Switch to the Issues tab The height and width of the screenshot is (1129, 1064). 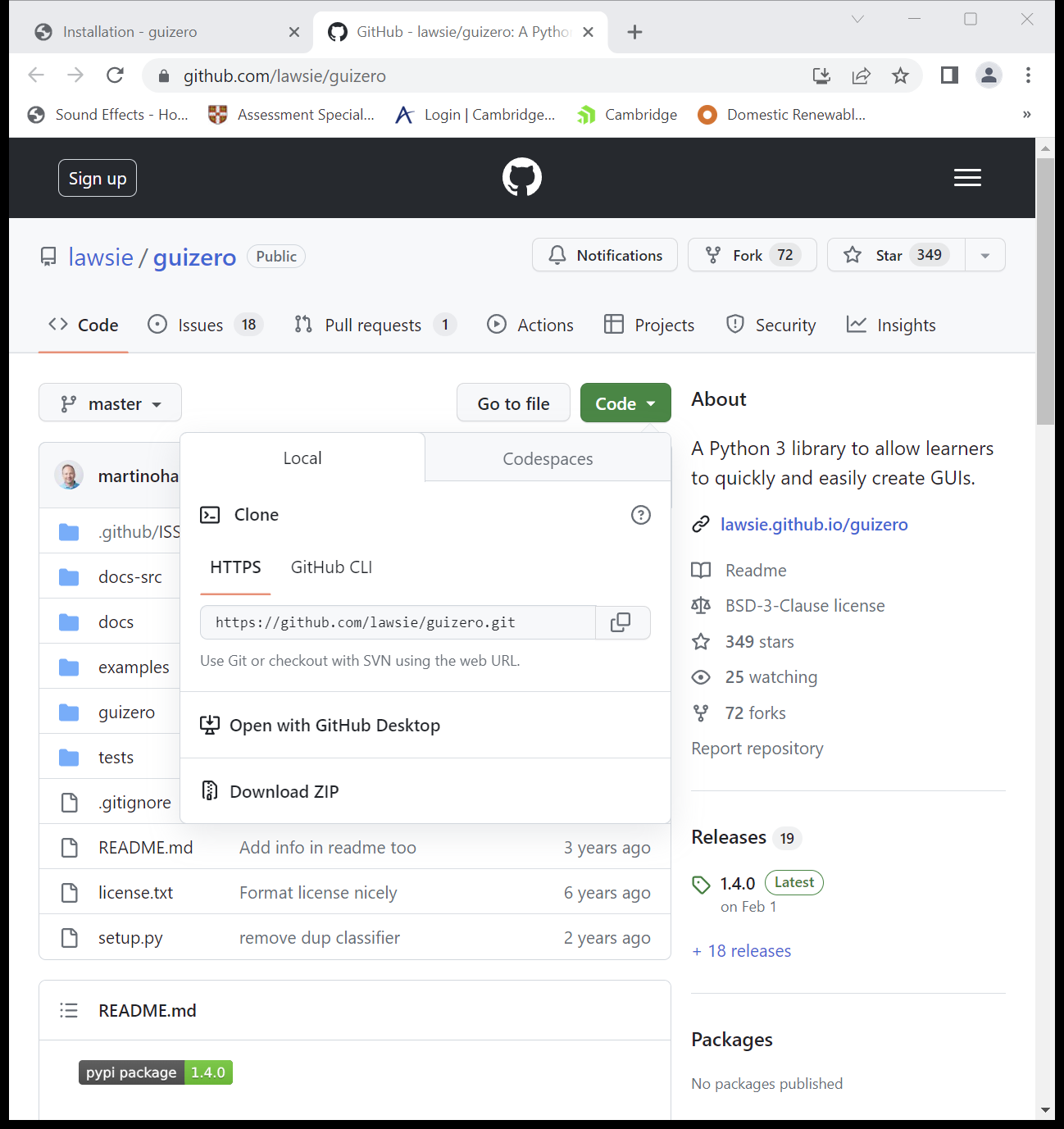coord(199,325)
